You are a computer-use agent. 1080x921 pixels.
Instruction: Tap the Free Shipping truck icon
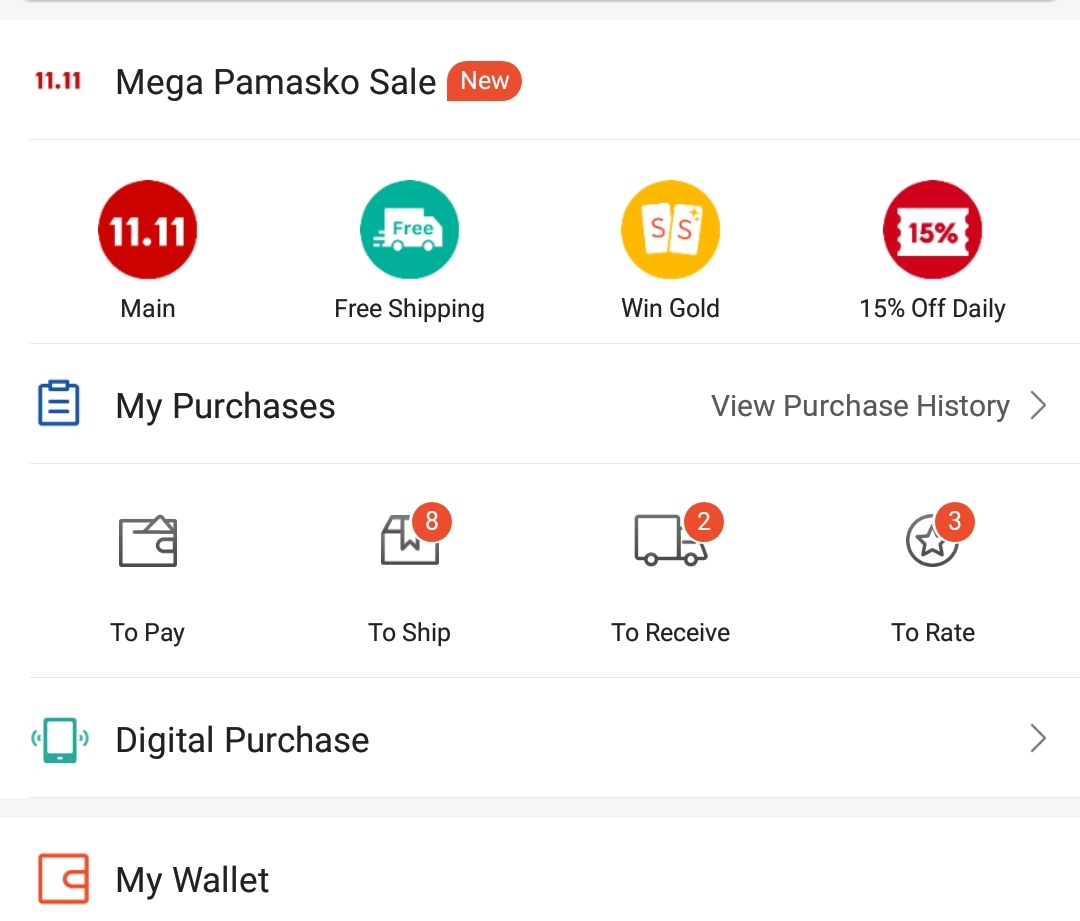pyautogui.click(x=409, y=229)
